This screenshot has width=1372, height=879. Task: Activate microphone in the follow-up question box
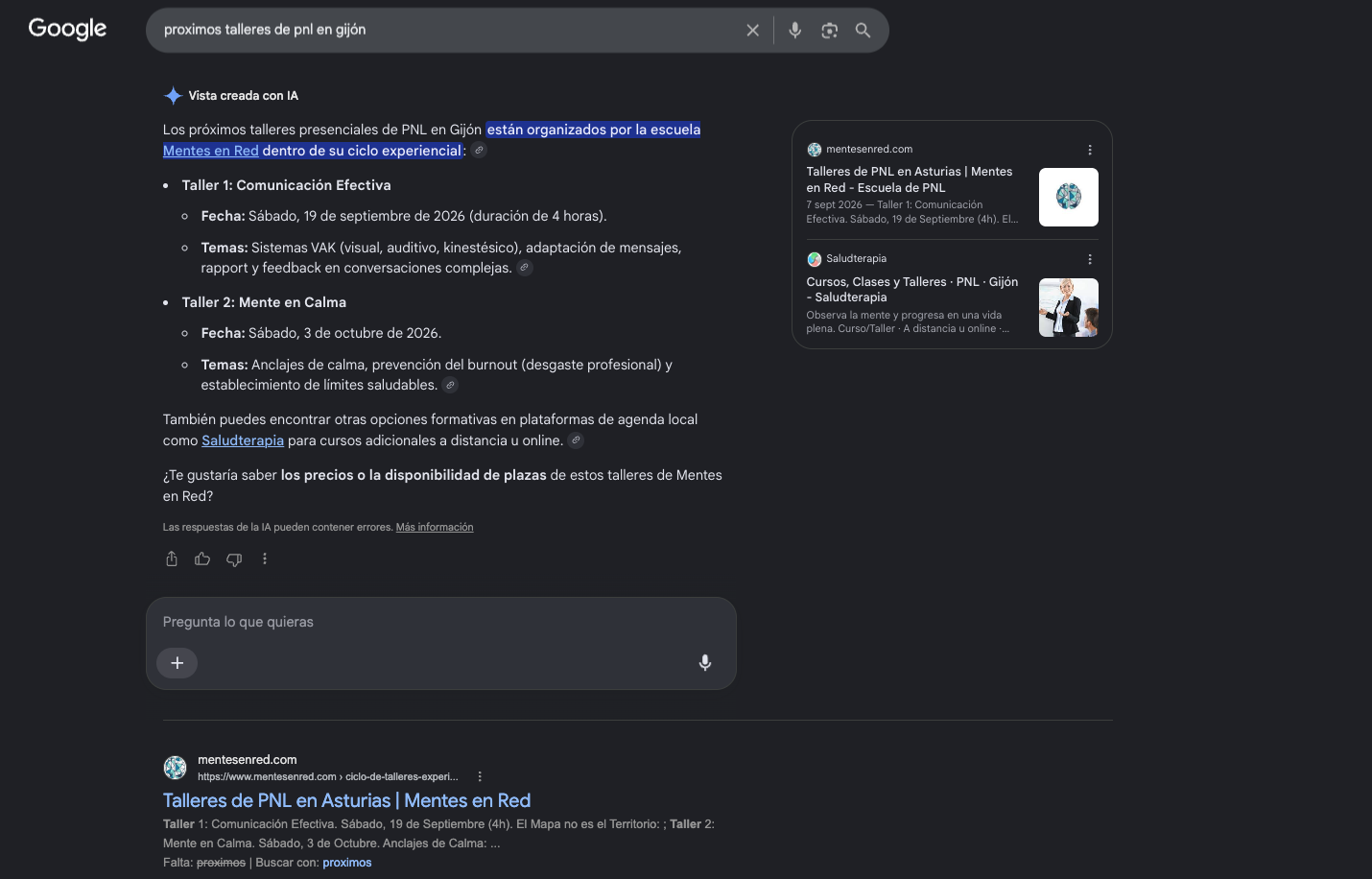tap(705, 663)
